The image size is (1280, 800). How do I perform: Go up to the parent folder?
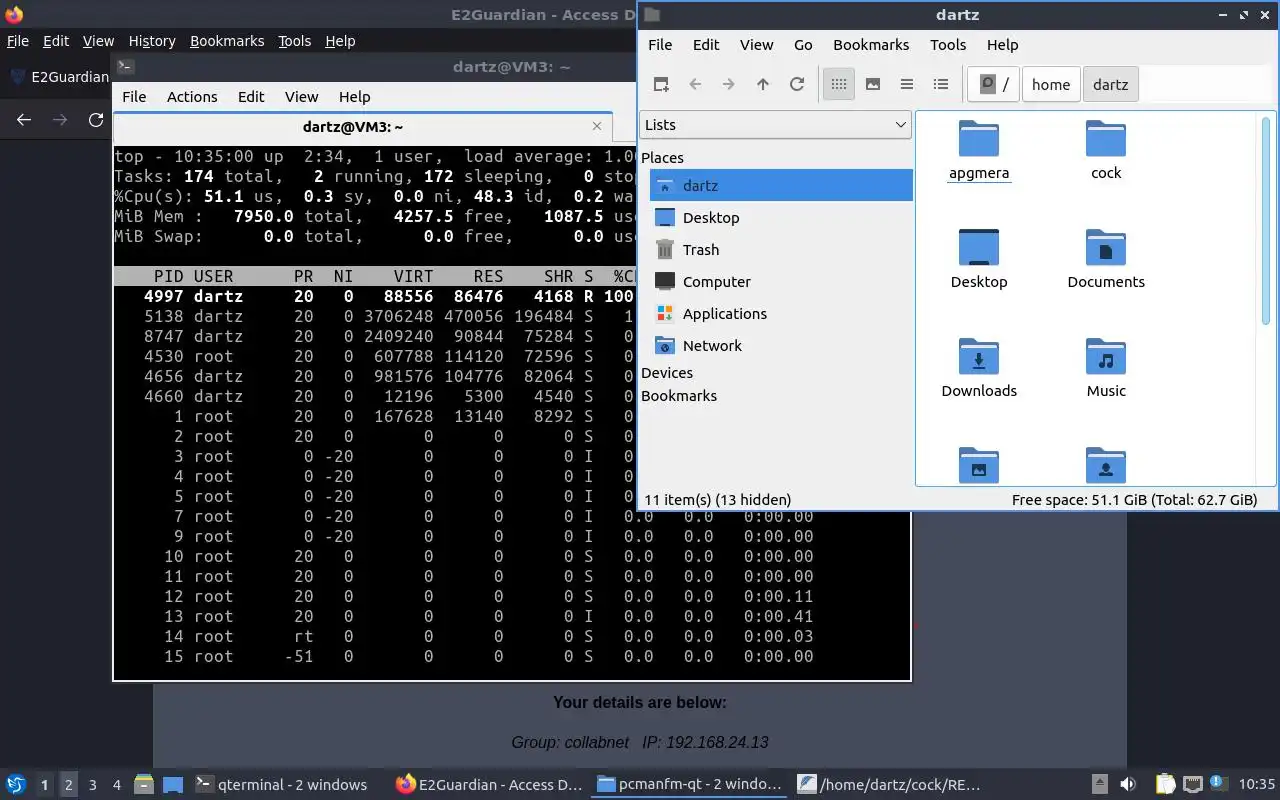(x=763, y=85)
